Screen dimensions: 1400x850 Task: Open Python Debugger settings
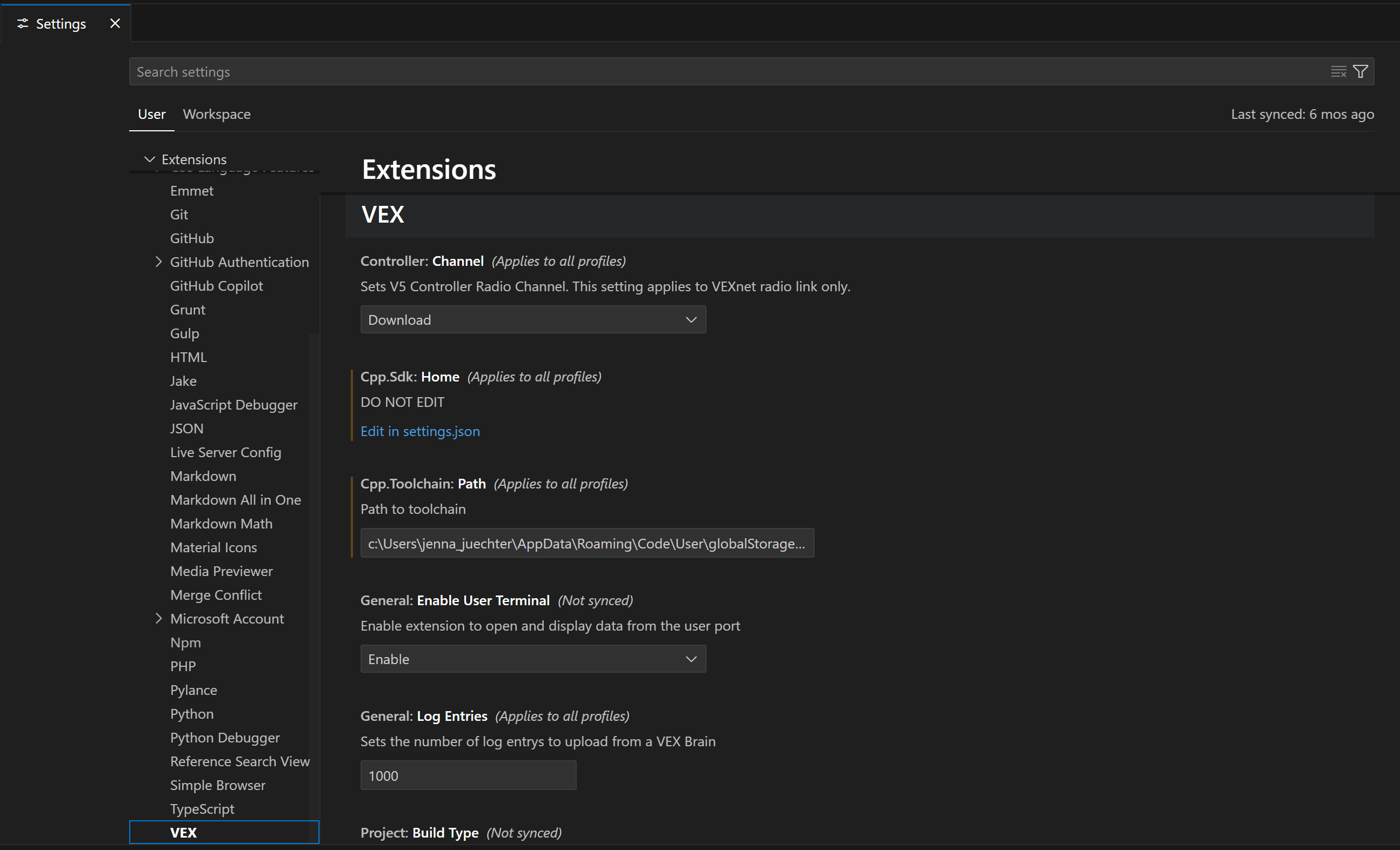click(x=225, y=738)
